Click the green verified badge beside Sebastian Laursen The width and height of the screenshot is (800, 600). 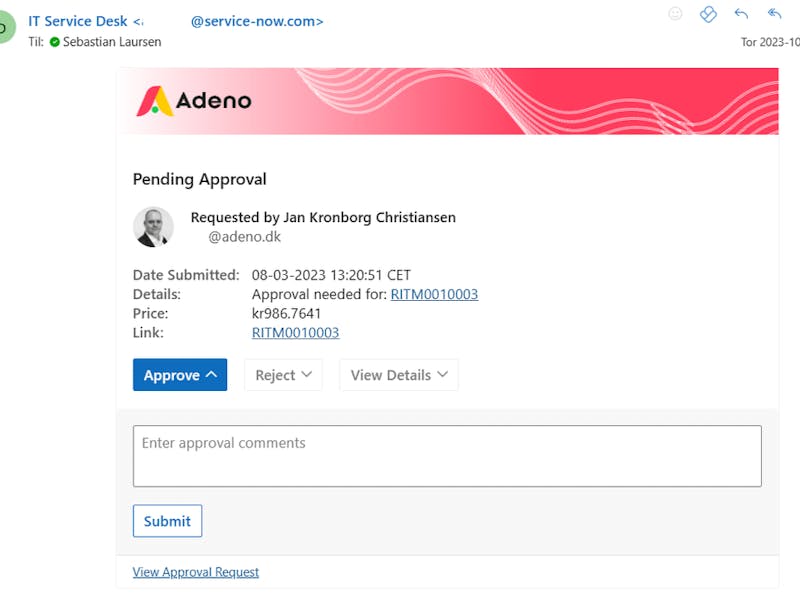[52, 42]
